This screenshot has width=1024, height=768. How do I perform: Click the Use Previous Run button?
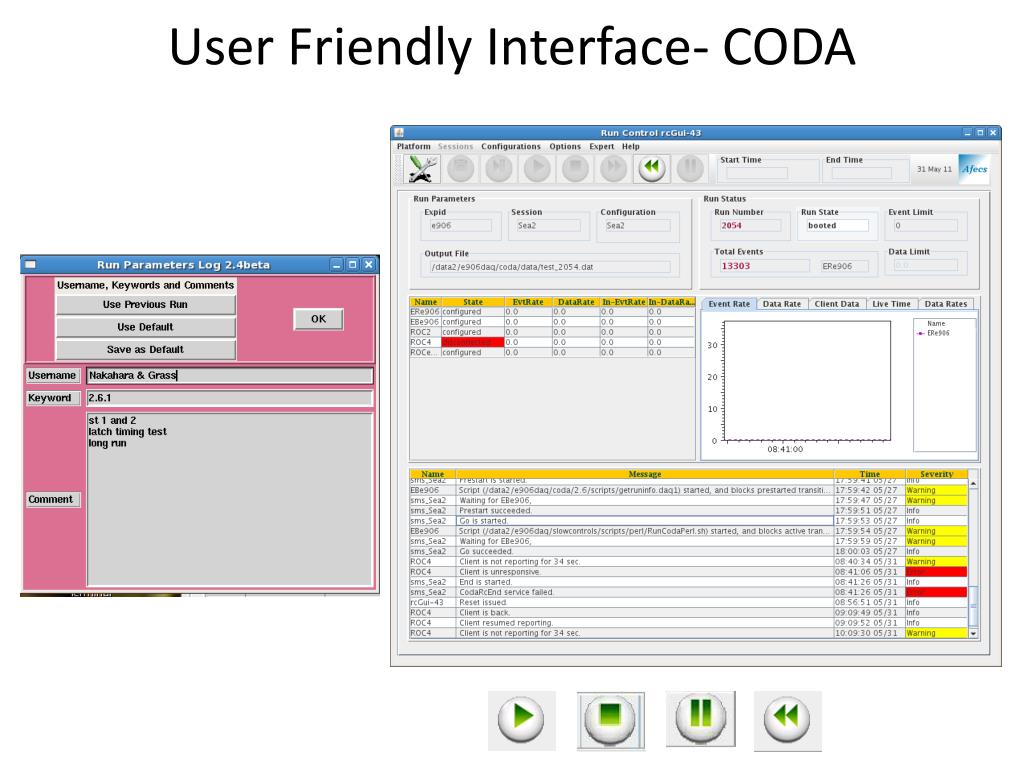pos(145,304)
